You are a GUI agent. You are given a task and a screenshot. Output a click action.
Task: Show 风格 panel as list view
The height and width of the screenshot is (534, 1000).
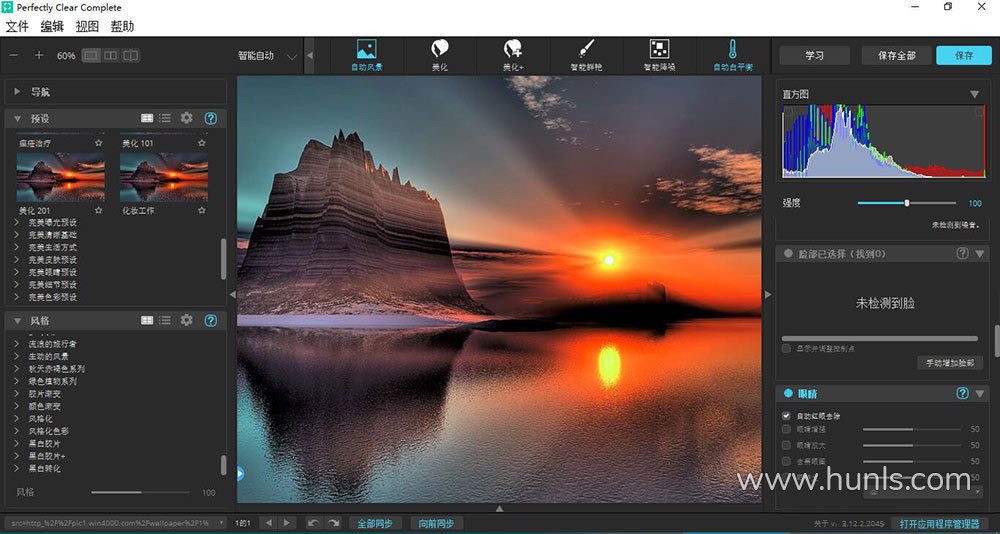[x=165, y=320]
